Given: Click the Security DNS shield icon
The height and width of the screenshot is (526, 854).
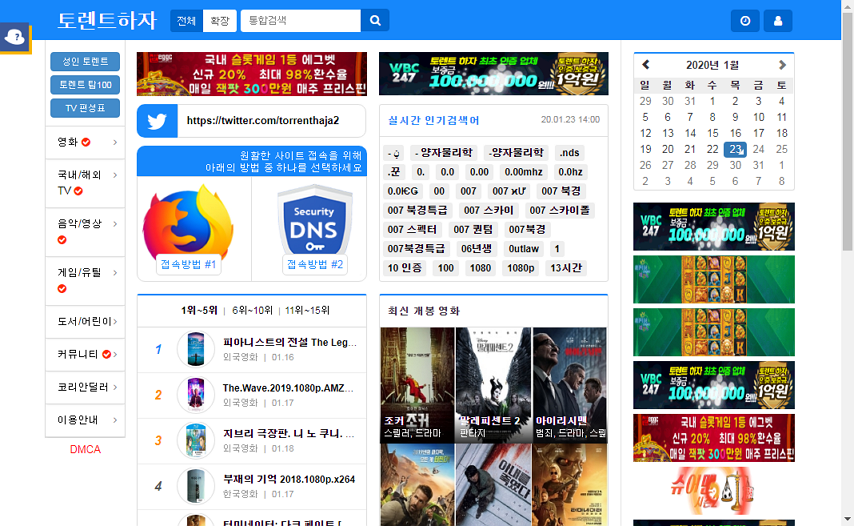Looking at the screenshot, I should [314, 220].
